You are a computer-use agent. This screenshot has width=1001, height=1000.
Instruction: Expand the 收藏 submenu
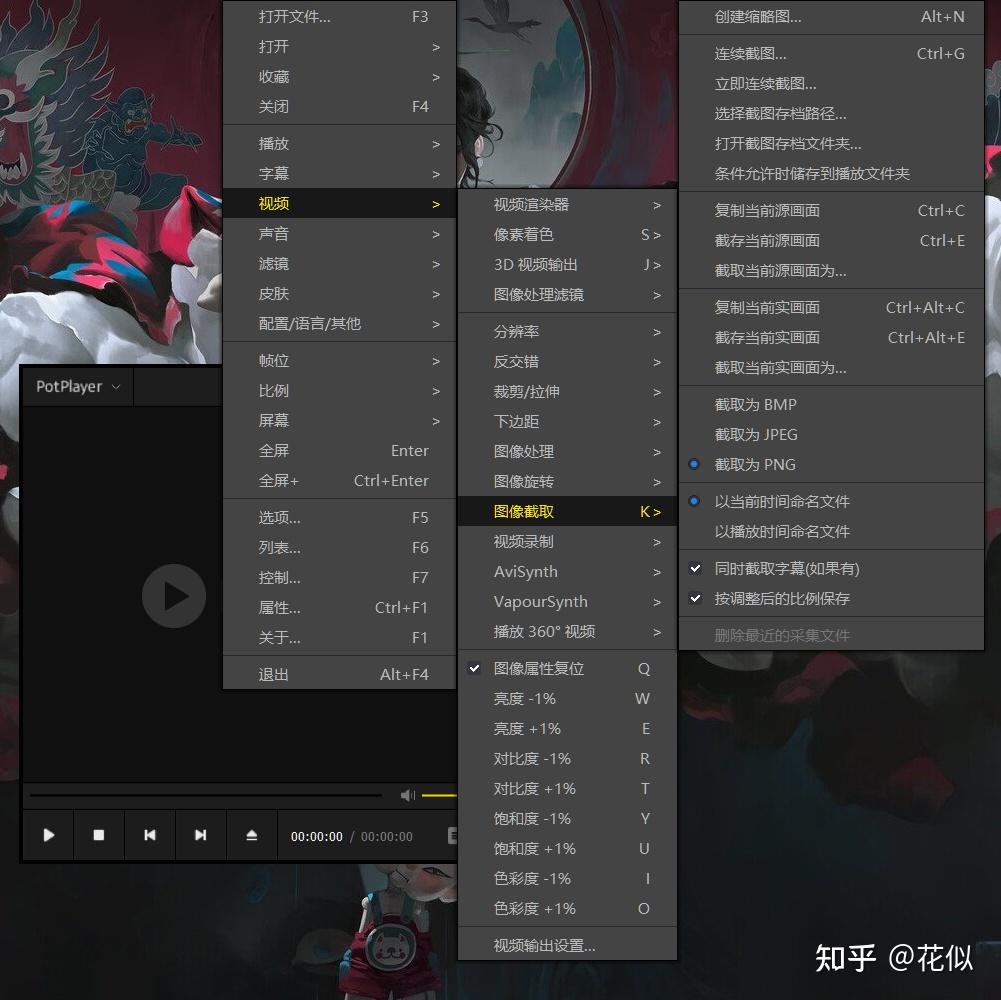[x=340, y=77]
